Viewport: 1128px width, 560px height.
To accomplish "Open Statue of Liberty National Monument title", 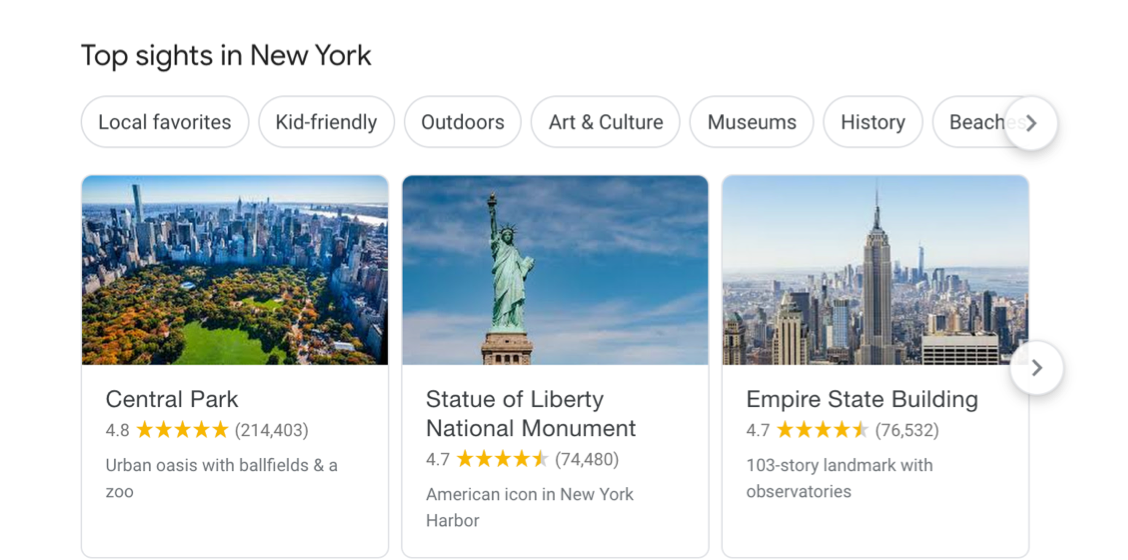I will pos(530,414).
